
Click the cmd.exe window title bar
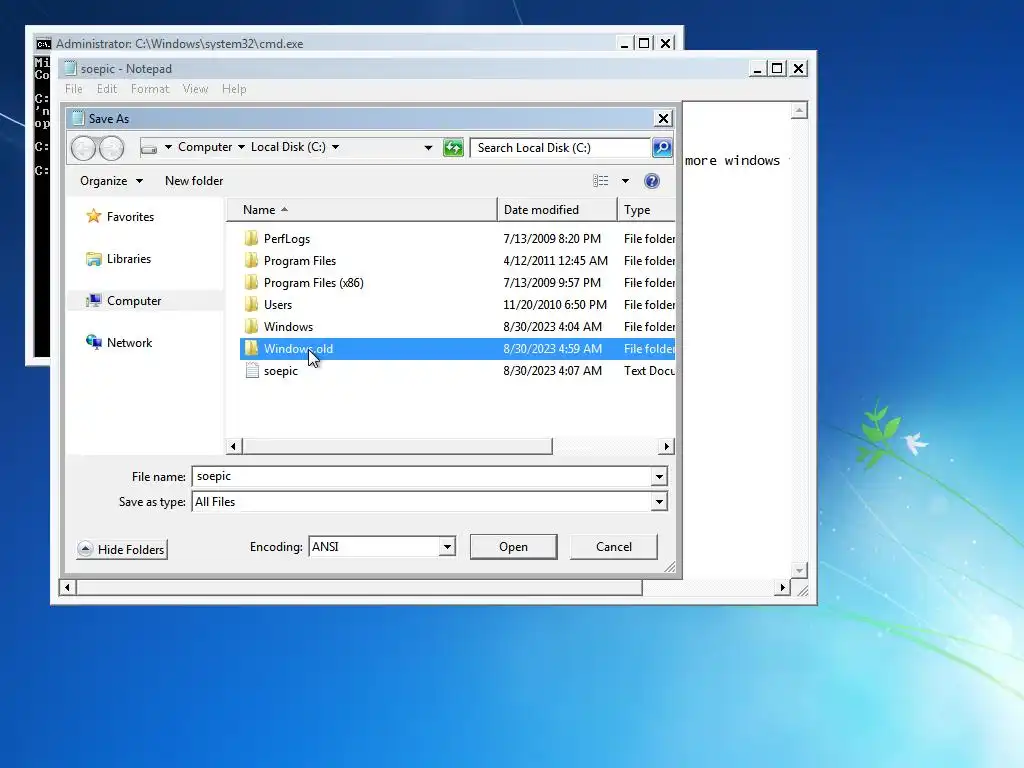coord(327,44)
